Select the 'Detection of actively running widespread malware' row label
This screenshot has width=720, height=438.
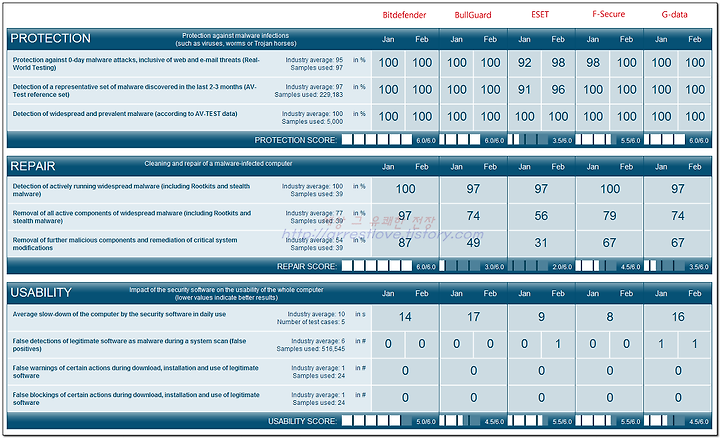point(131,190)
